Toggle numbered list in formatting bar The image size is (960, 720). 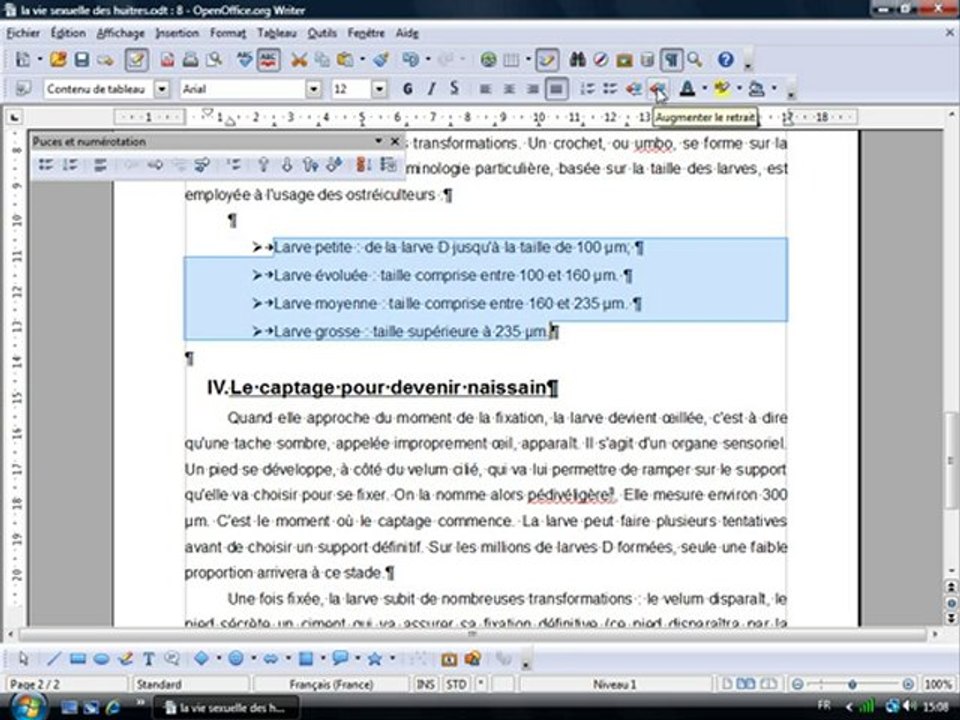(587, 89)
